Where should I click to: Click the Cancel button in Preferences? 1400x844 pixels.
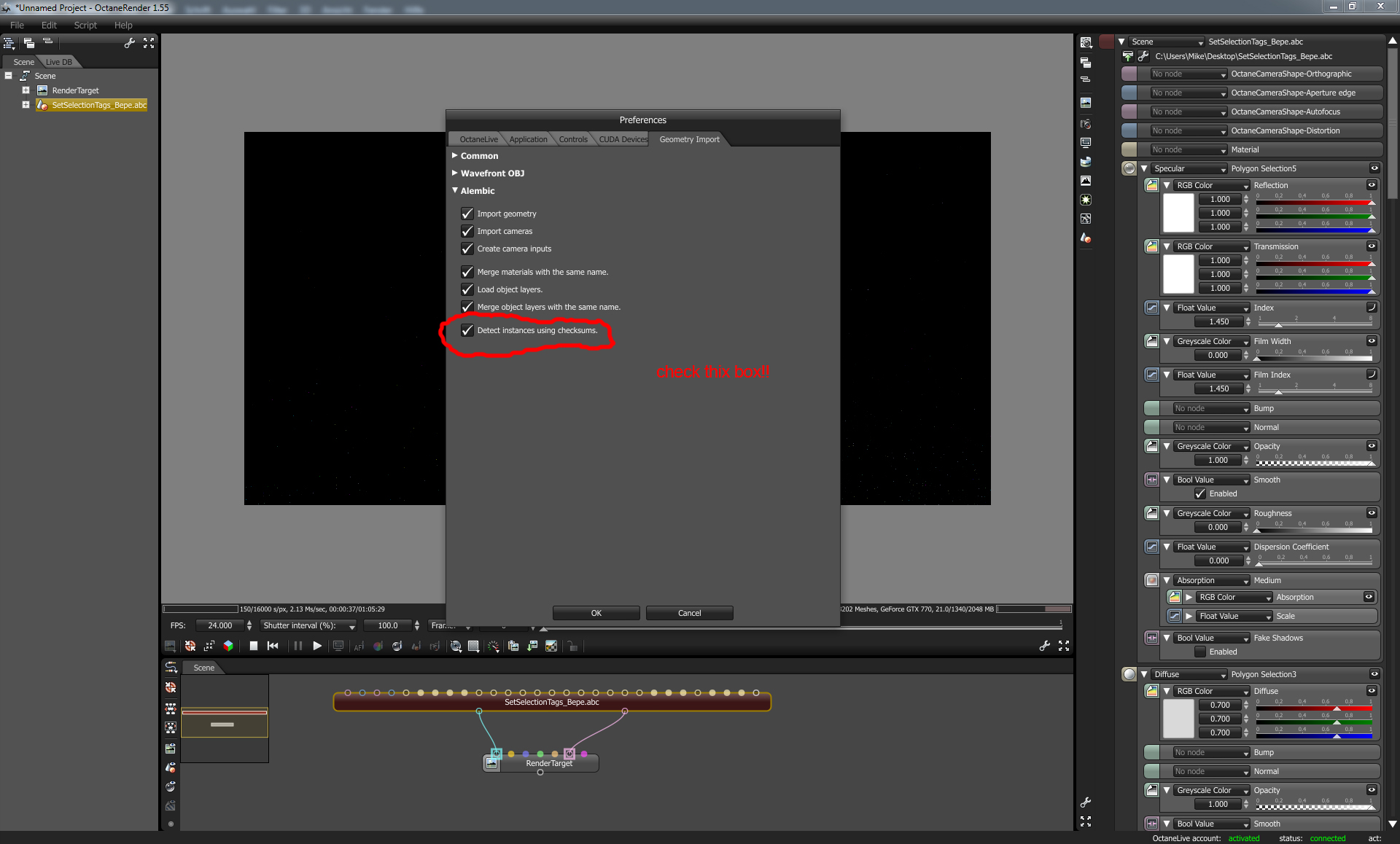689,613
